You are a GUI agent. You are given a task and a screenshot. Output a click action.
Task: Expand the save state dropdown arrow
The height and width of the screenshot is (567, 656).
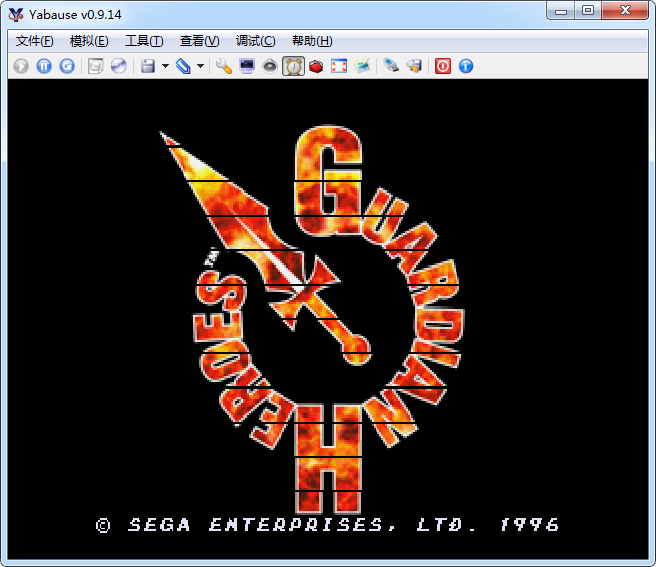165,66
